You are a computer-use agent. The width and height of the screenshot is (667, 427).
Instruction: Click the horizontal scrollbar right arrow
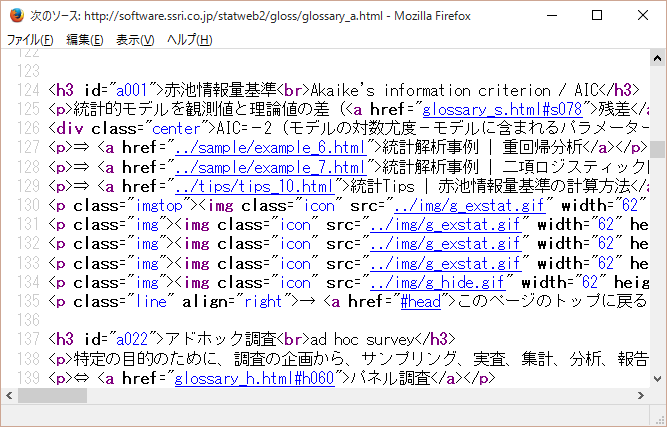click(x=639, y=396)
